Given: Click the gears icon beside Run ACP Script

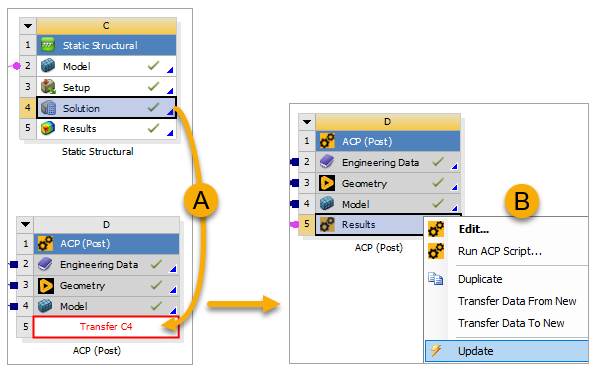Looking at the screenshot, I should click(436, 251).
